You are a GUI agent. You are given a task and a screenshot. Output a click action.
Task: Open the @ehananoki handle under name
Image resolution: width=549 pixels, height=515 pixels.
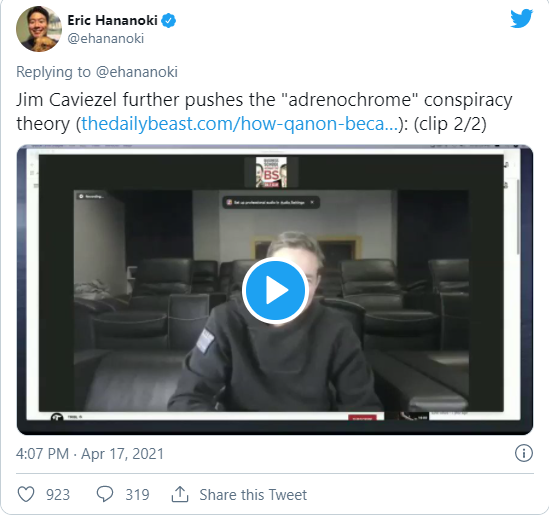point(105,38)
